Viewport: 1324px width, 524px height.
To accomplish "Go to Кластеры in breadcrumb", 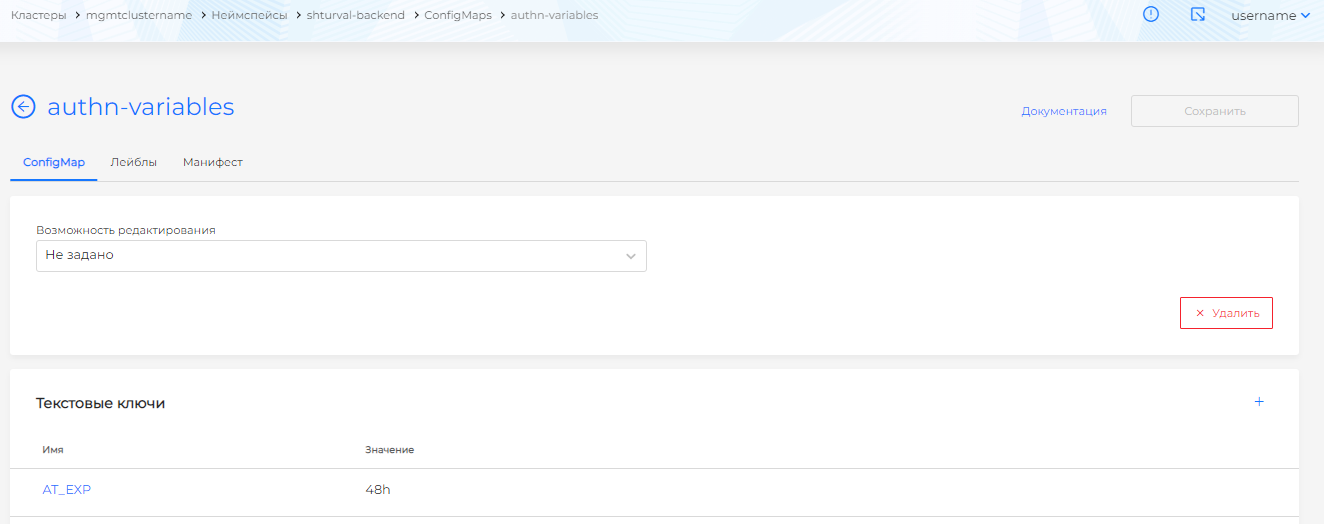I will (x=39, y=16).
